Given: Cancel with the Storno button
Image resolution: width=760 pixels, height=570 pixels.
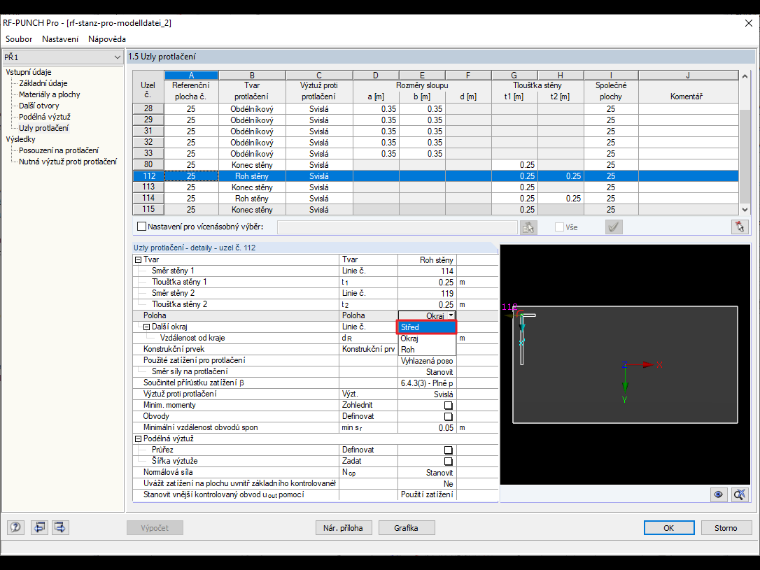Looking at the screenshot, I should point(726,528).
